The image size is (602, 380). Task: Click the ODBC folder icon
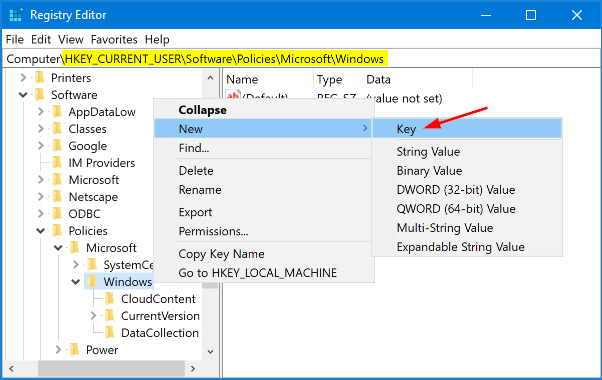pyautogui.click(x=57, y=213)
